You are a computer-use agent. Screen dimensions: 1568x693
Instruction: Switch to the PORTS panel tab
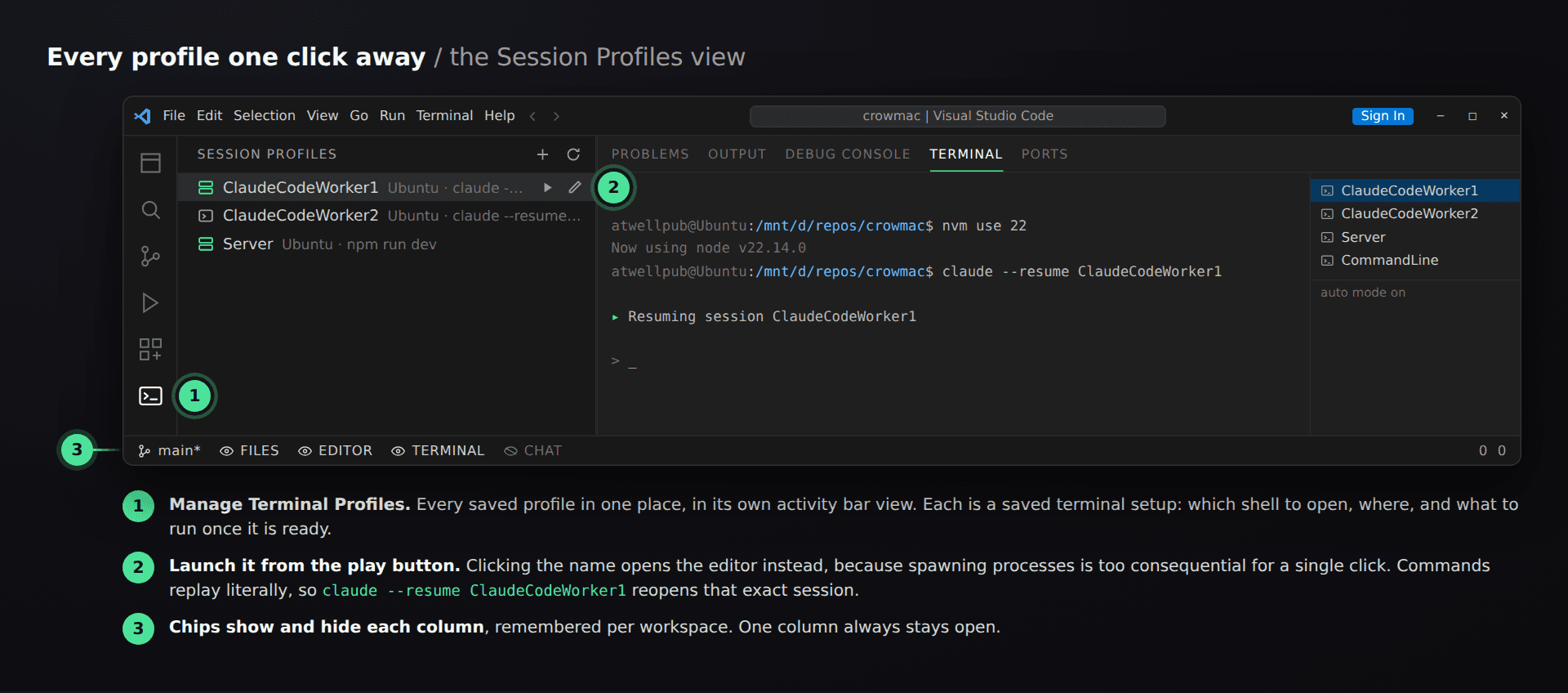click(x=1045, y=154)
